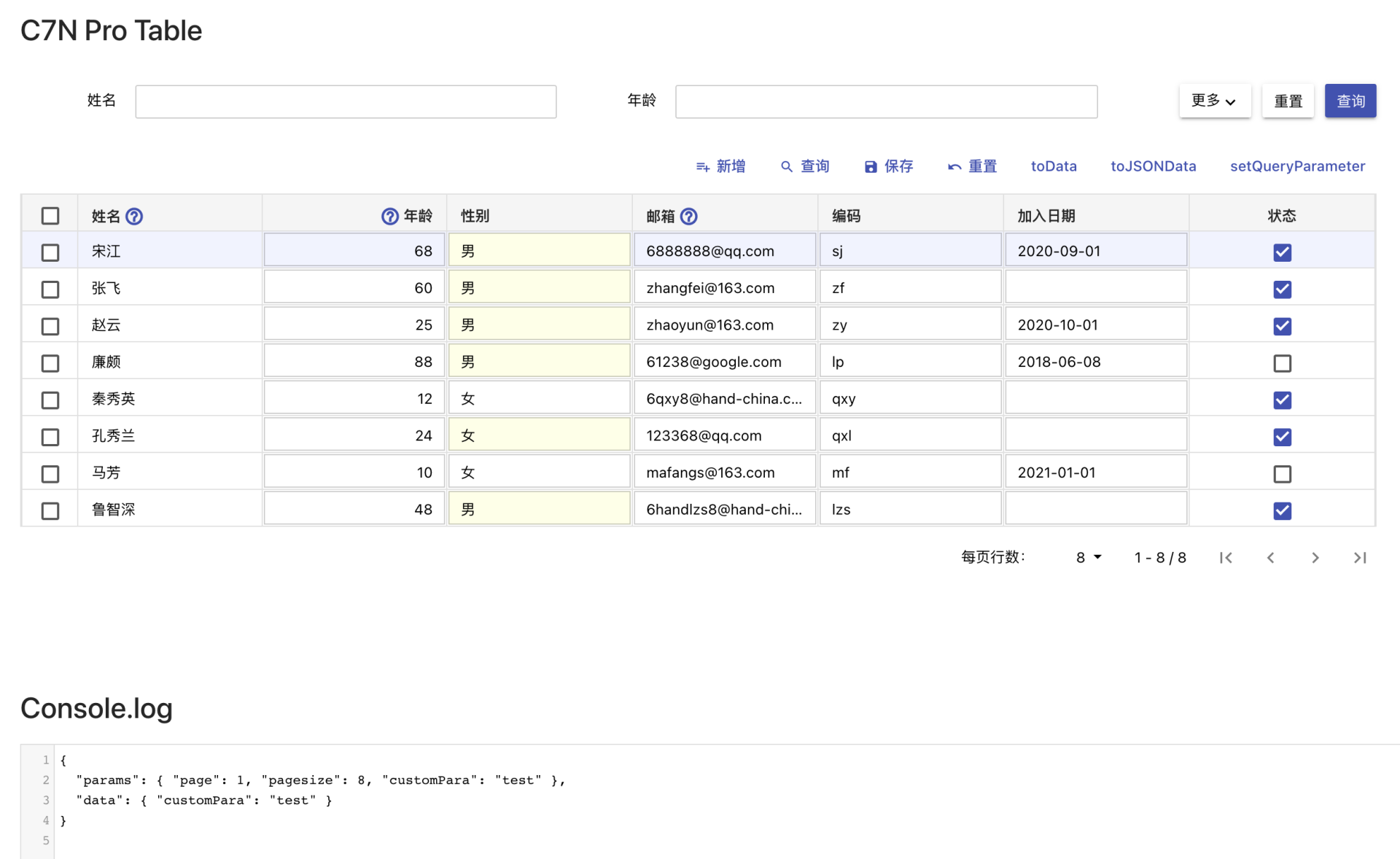Image resolution: width=1400 pixels, height=859 pixels.
Task: Check the row checkbox for 张飞
Action: click(x=50, y=289)
